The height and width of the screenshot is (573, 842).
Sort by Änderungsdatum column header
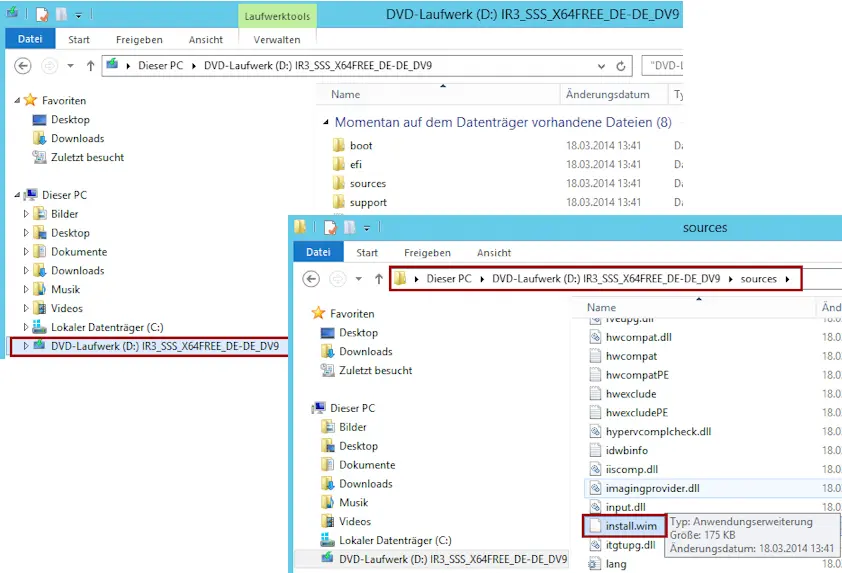pyautogui.click(x=607, y=95)
